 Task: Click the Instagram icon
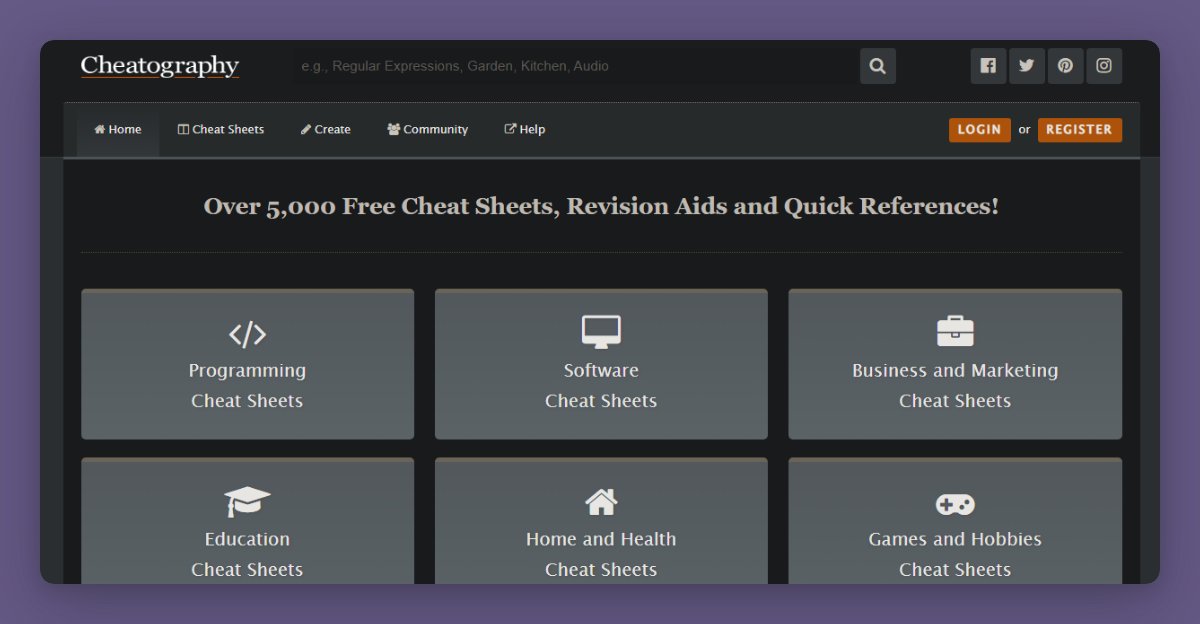coord(1104,65)
